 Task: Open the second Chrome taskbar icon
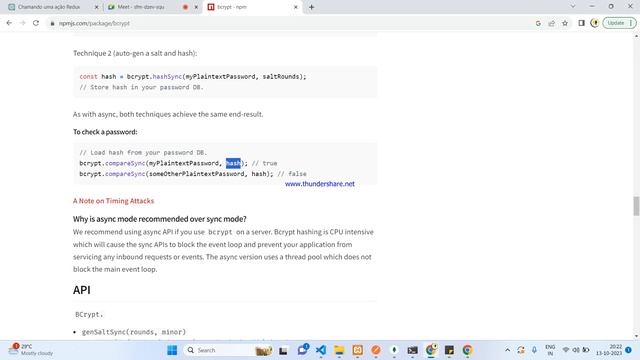click(468, 350)
